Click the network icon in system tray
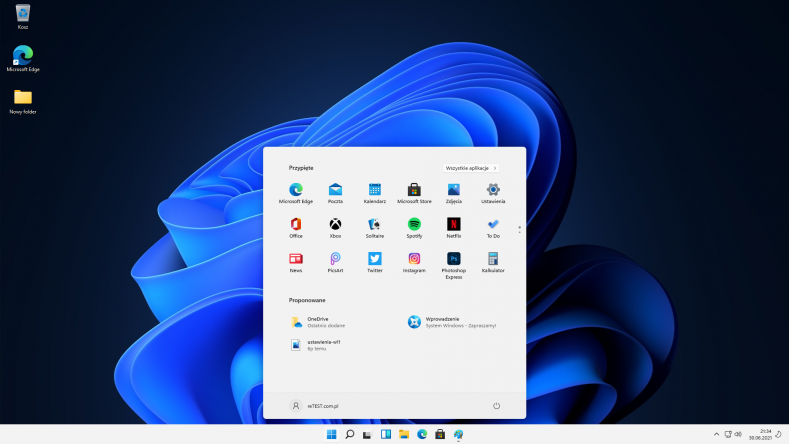 click(x=728, y=434)
